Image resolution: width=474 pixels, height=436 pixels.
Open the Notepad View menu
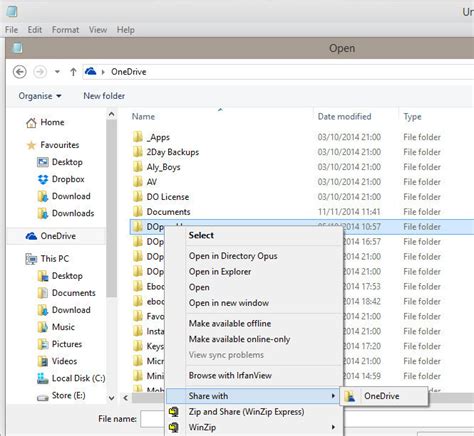tap(98, 30)
